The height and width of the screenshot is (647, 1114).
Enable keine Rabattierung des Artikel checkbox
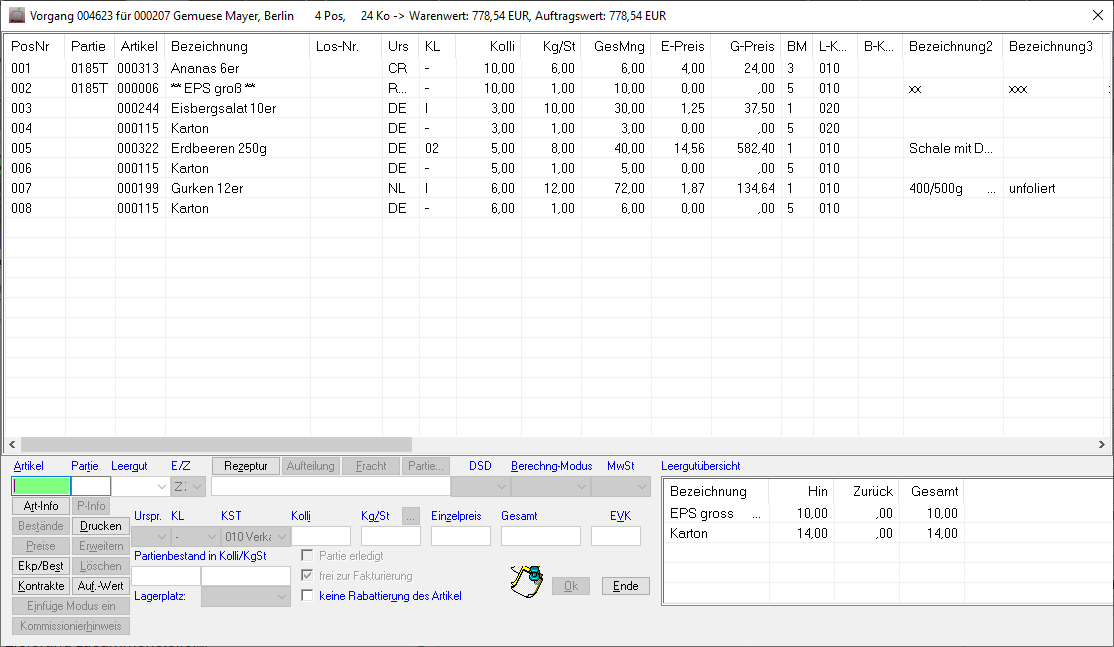click(307, 595)
